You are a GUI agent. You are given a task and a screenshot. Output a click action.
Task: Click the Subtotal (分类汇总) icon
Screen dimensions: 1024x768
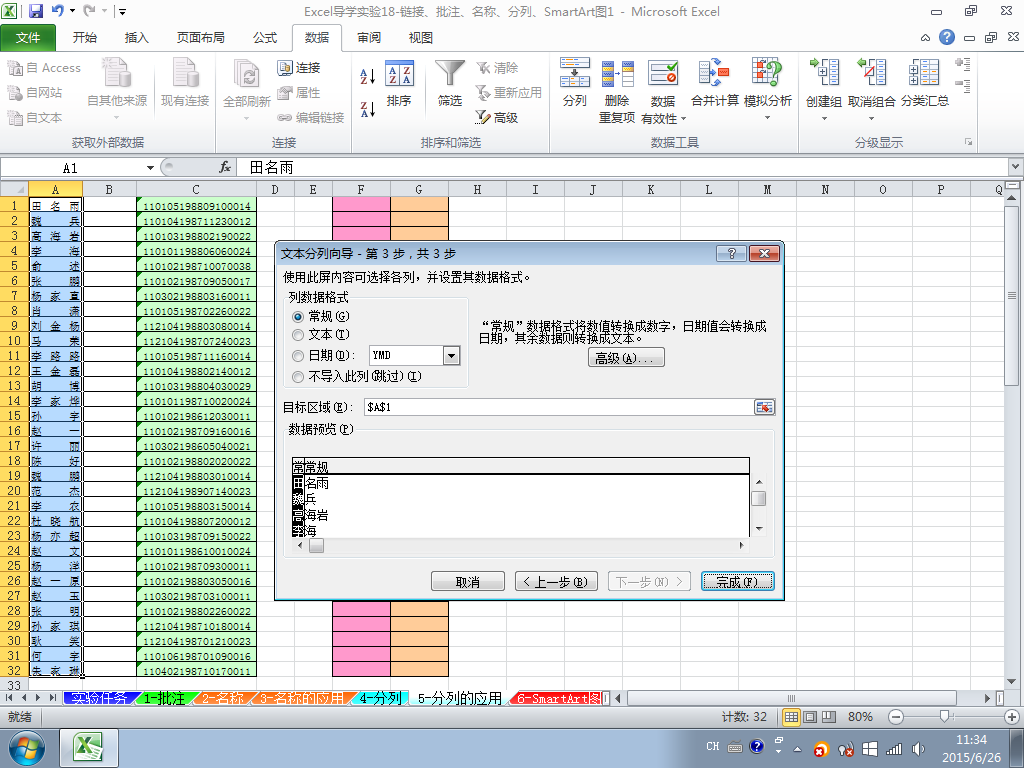coord(925,83)
